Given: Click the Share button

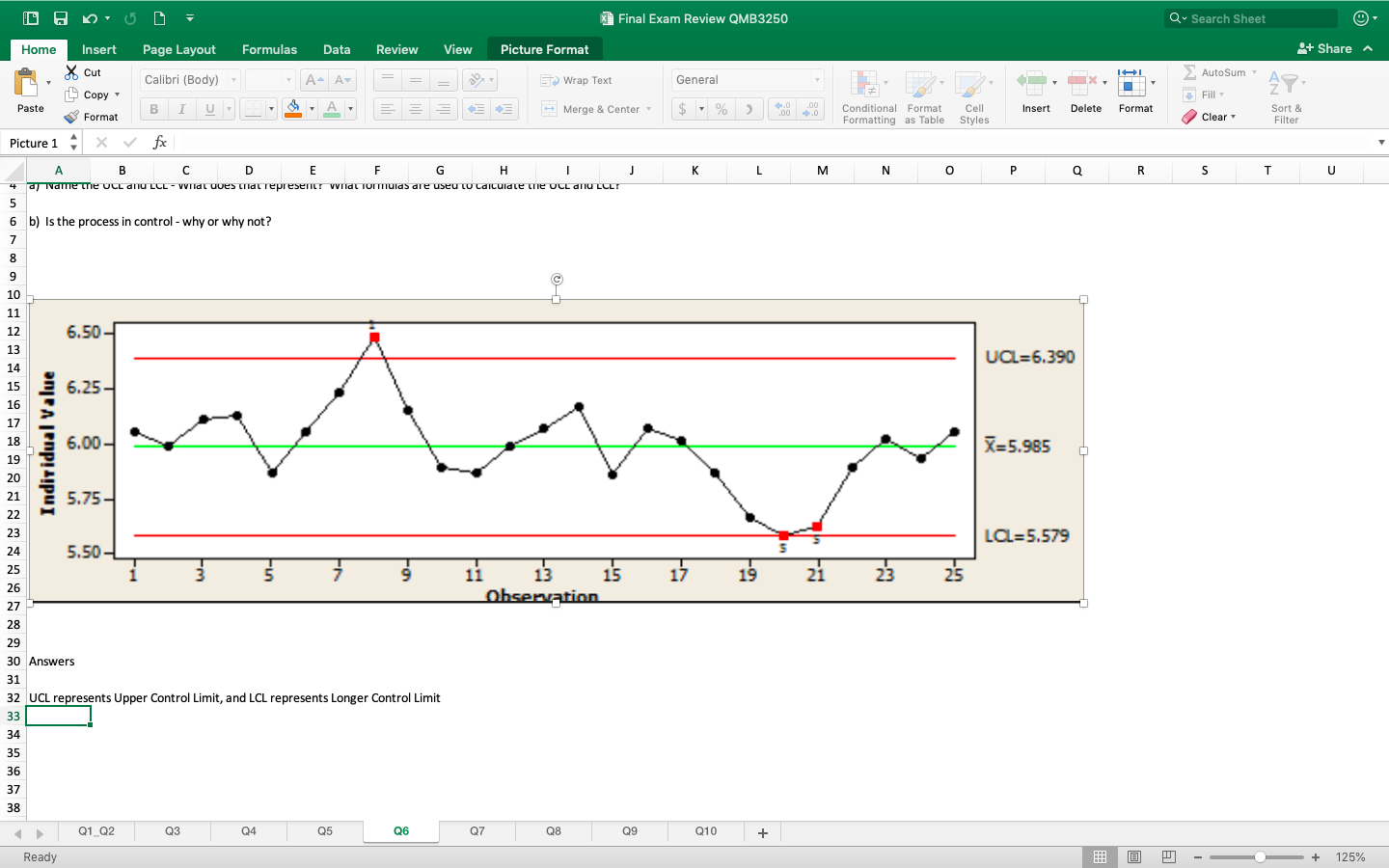Looking at the screenshot, I should [1328, 48].
